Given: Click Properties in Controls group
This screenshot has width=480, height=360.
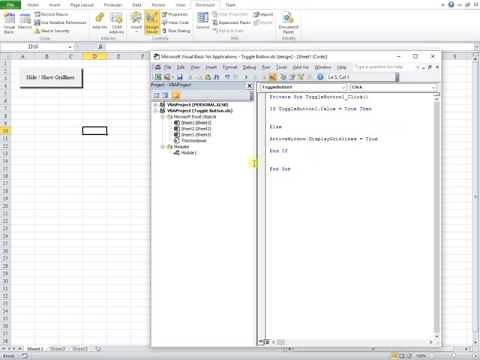Looking at the screenshot, I should click(175, 14).
